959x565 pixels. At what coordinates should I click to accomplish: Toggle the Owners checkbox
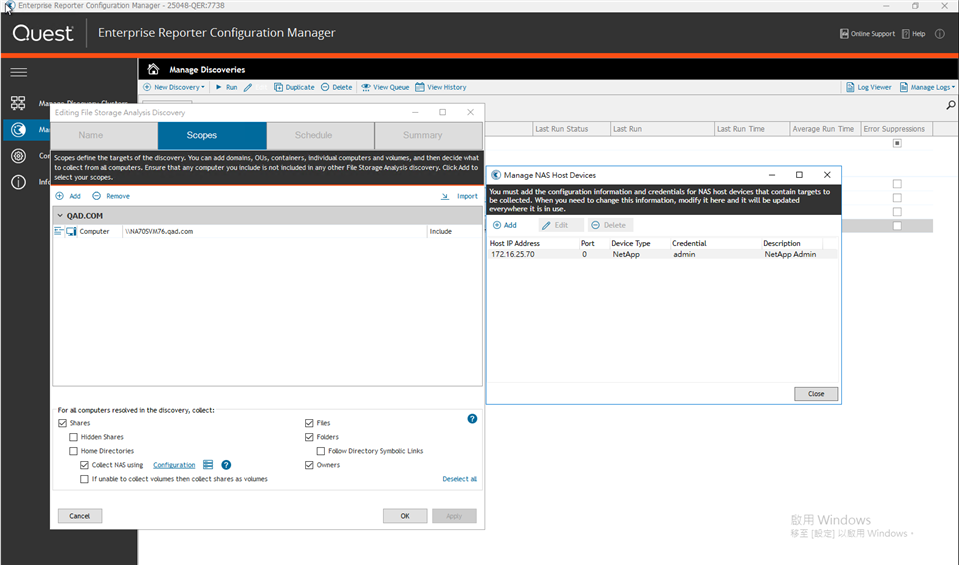(309, 465)
